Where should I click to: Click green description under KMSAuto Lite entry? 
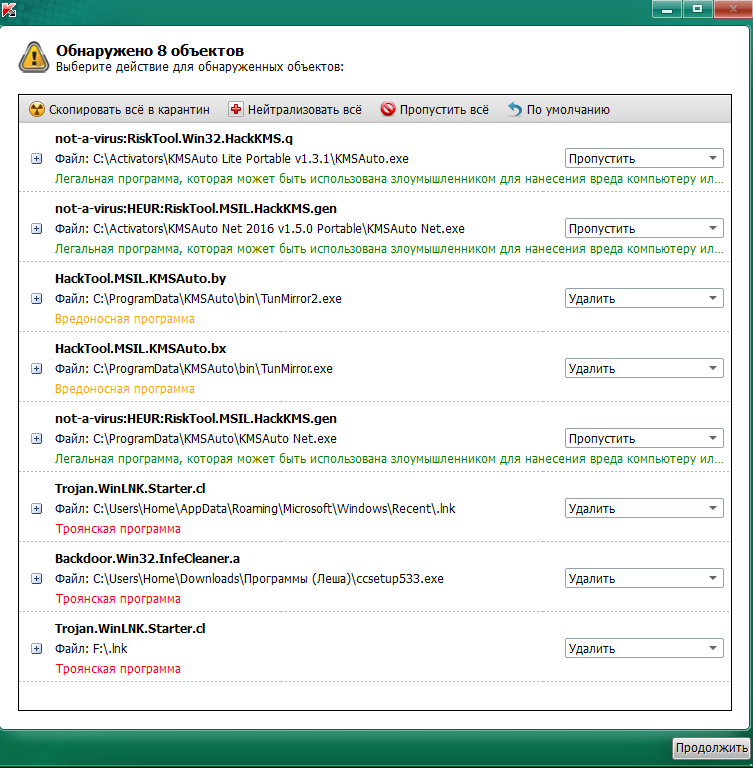tap(389, 179)
